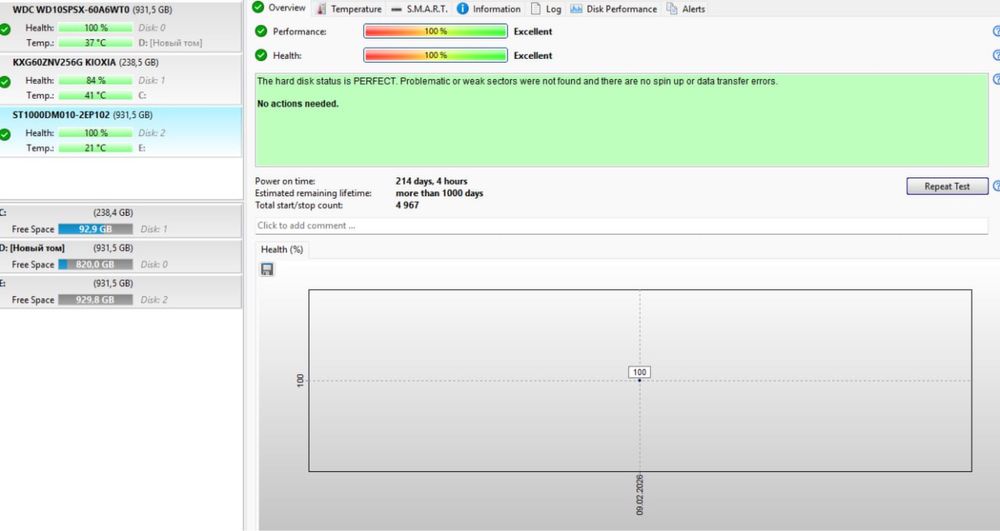Click the help icon next to Performance bar row
Screen dimensions: 1000x531
(996, 31)
